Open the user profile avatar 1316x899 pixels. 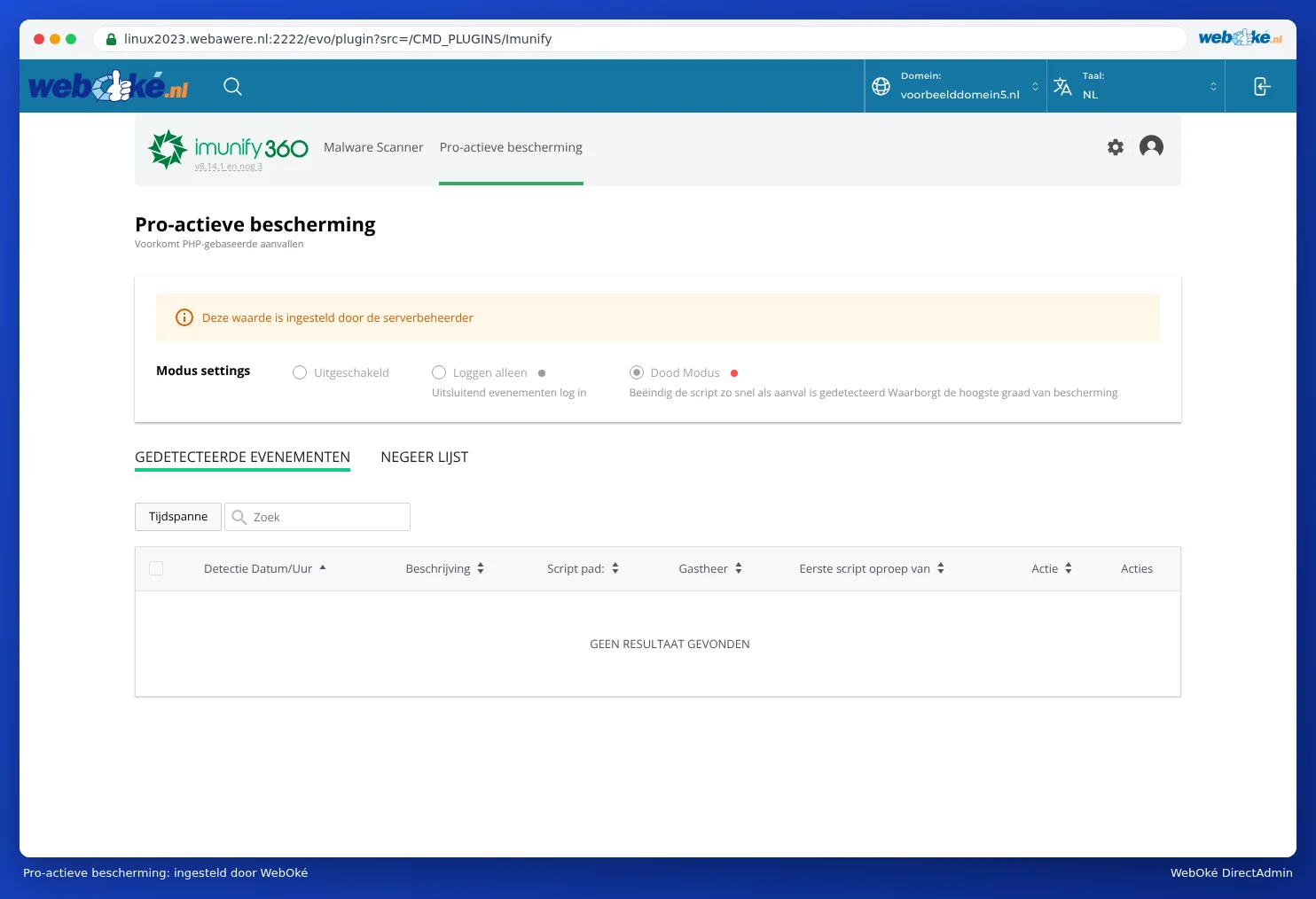(1151, 146)
